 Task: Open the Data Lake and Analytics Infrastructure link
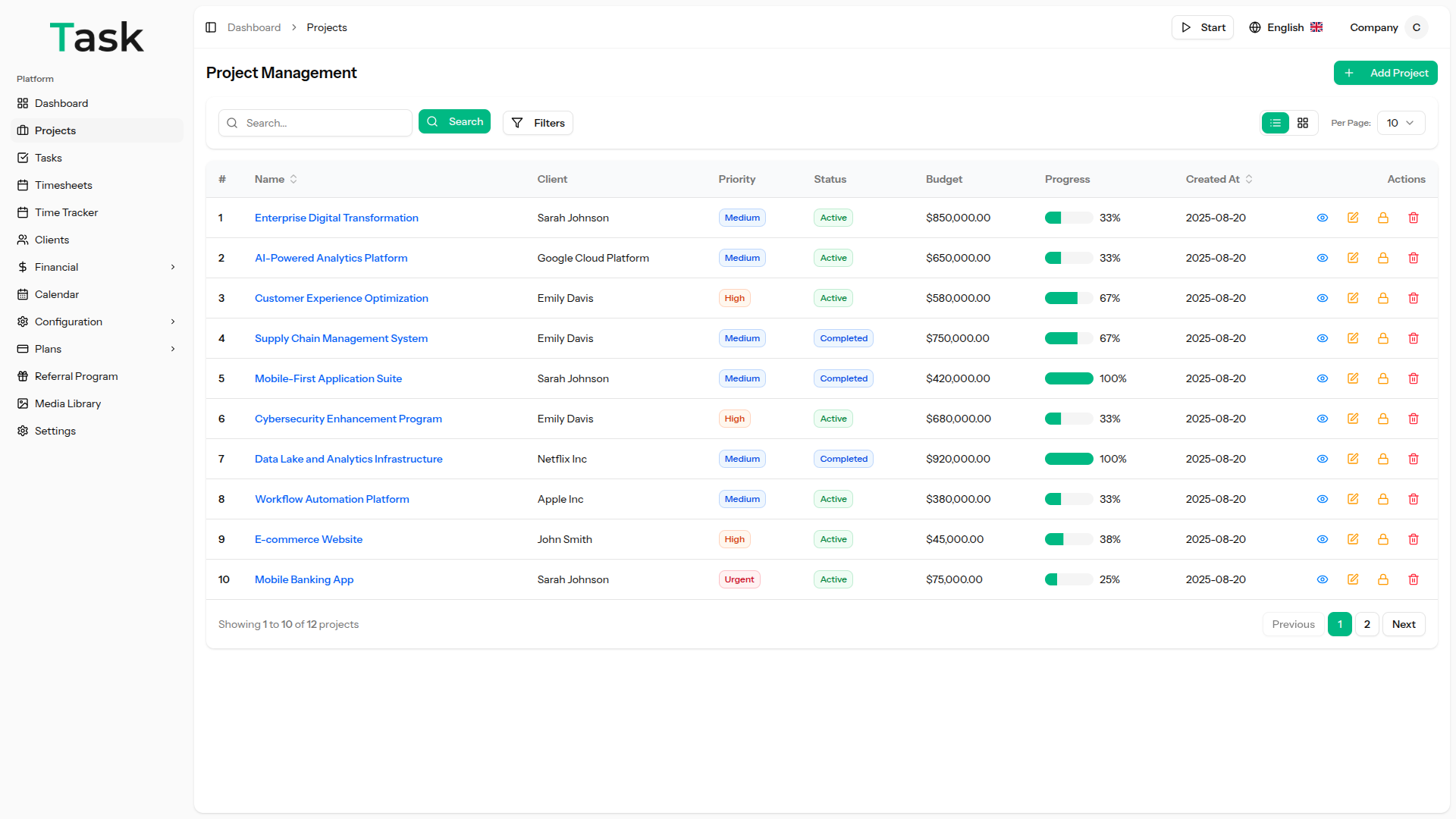pos(348,459)
